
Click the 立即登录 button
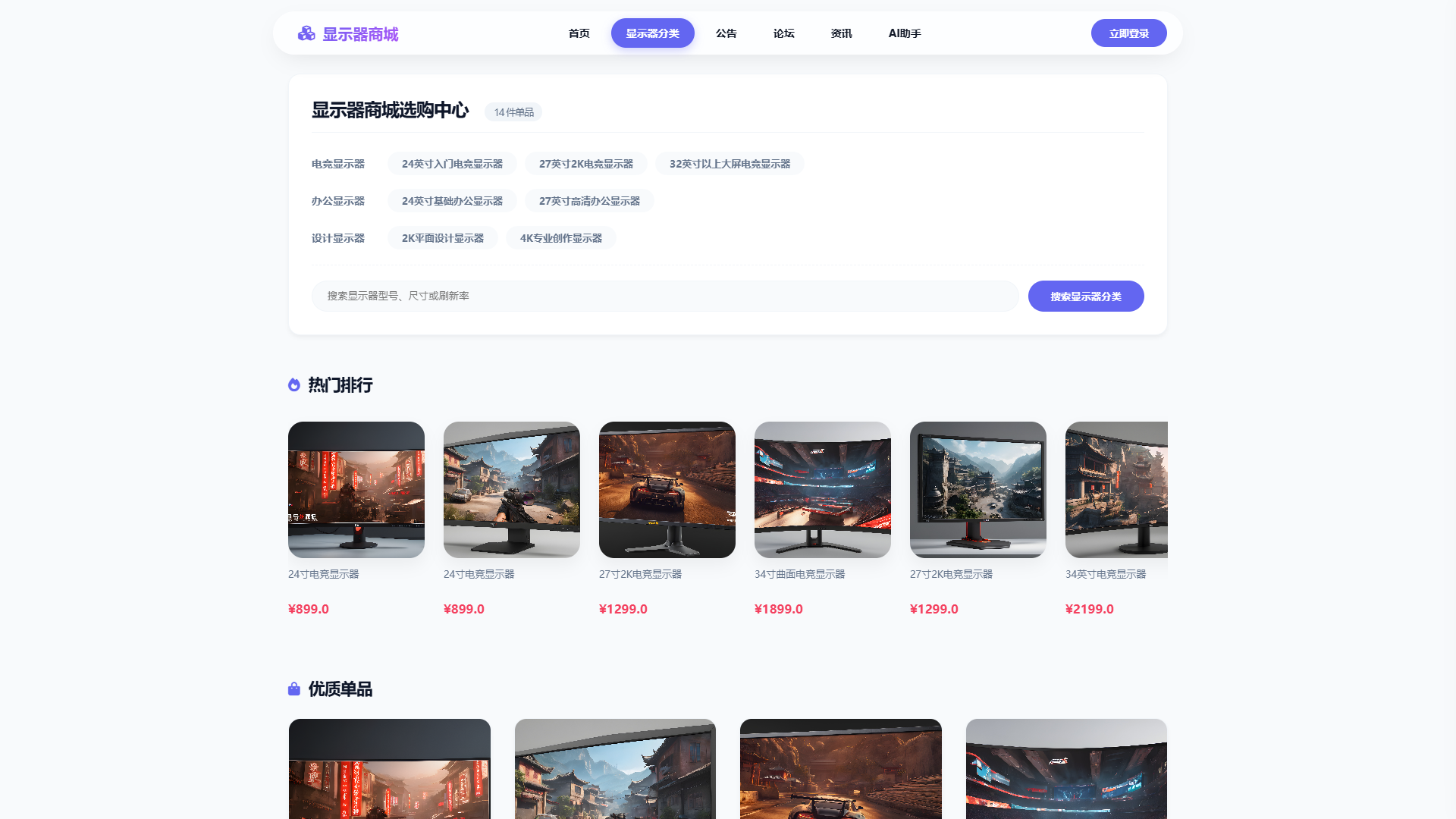[x=1129, y=33]
